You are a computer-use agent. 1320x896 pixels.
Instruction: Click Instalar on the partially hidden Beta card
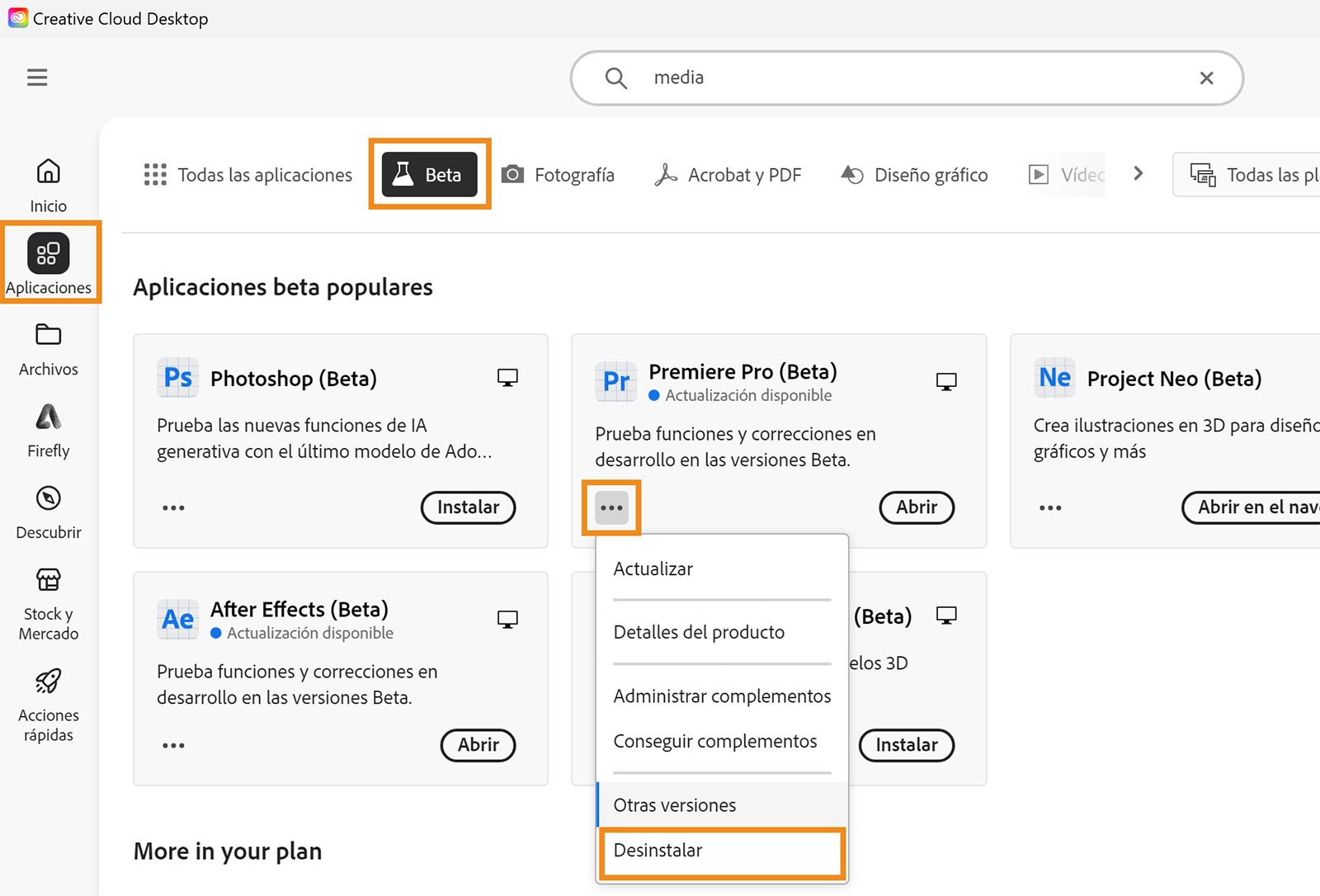[x=907, y=745]
